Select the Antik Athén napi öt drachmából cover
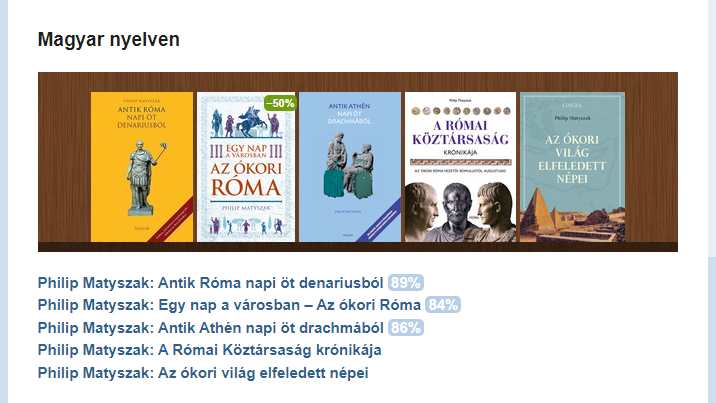Viewport: 716px width, 403px height. (349, 167)
